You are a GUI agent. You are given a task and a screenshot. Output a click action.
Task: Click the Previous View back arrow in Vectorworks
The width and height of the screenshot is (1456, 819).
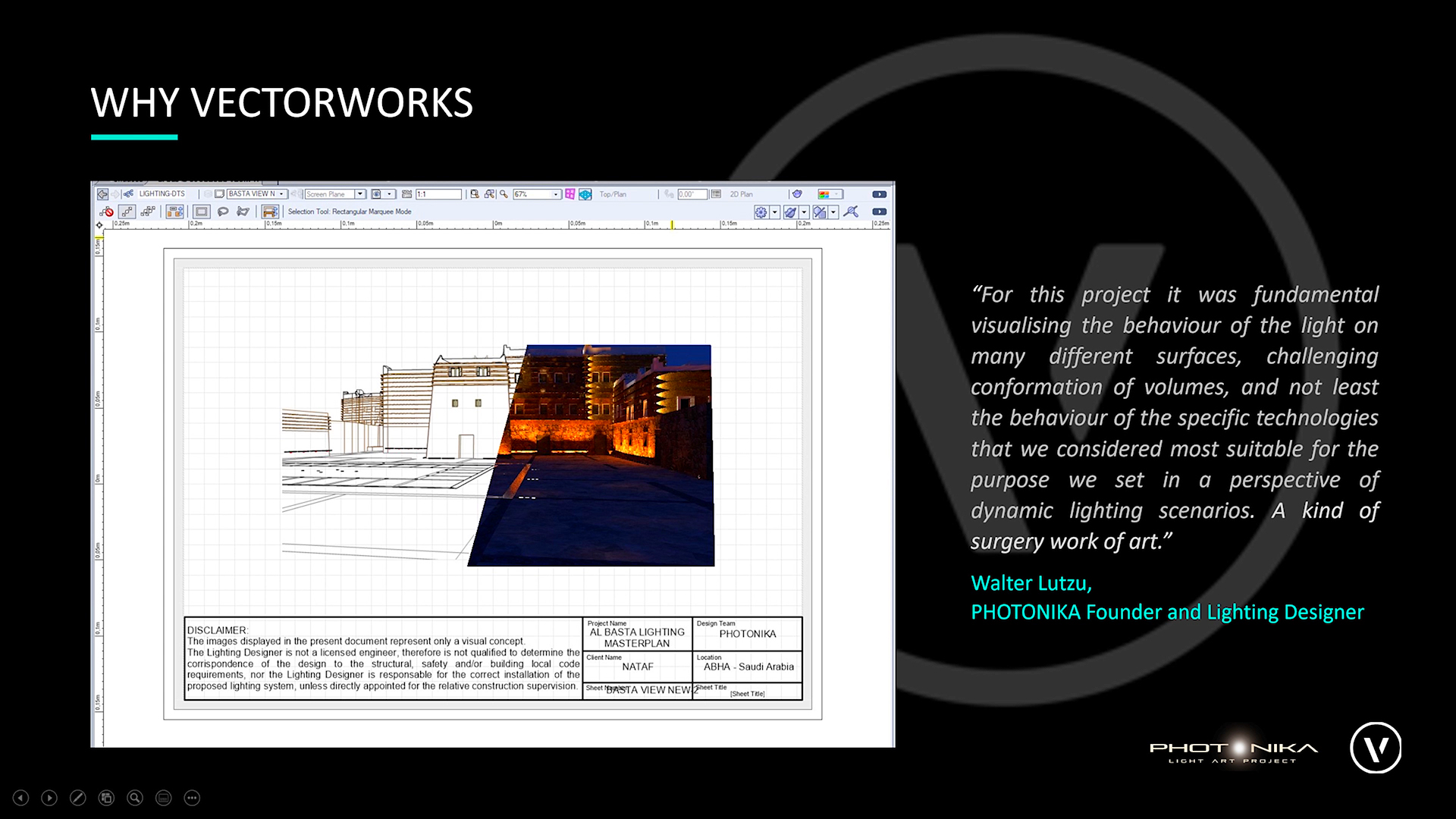tap(102, 194)
